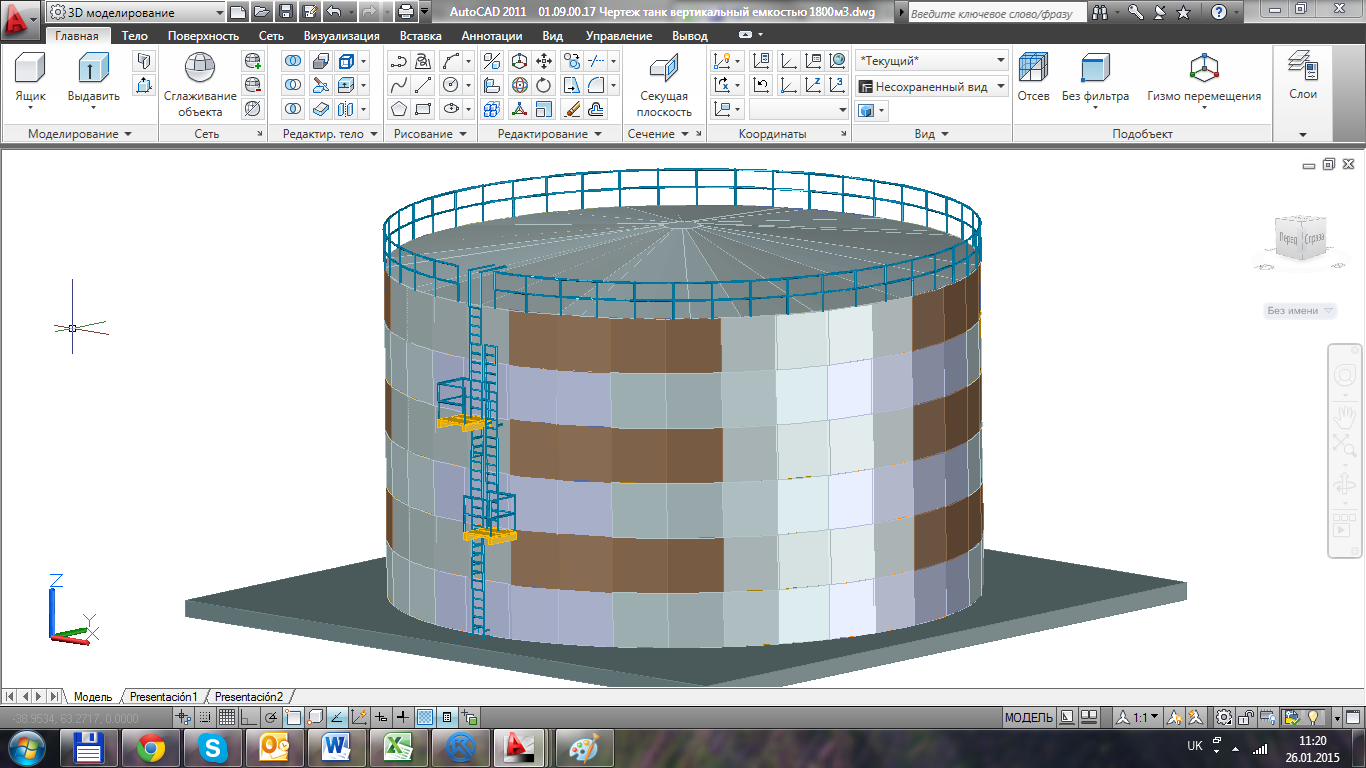This screenshot has width=1366, height=768.
Task: Toggle Lineweight display in status bar
Action: (403, 717)
